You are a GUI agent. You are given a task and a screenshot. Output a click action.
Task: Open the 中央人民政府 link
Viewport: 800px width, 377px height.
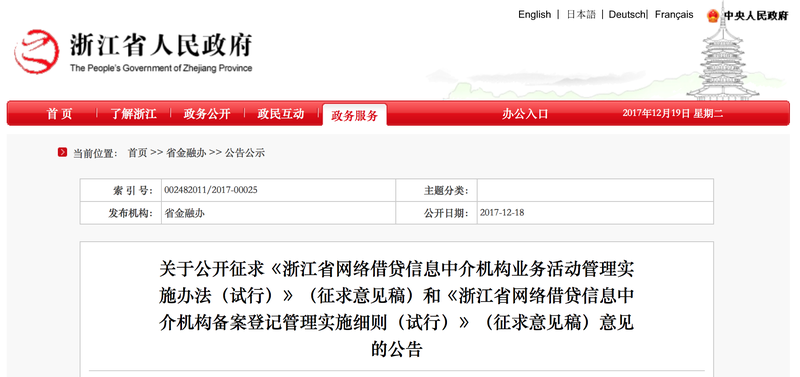coord(756,16)
